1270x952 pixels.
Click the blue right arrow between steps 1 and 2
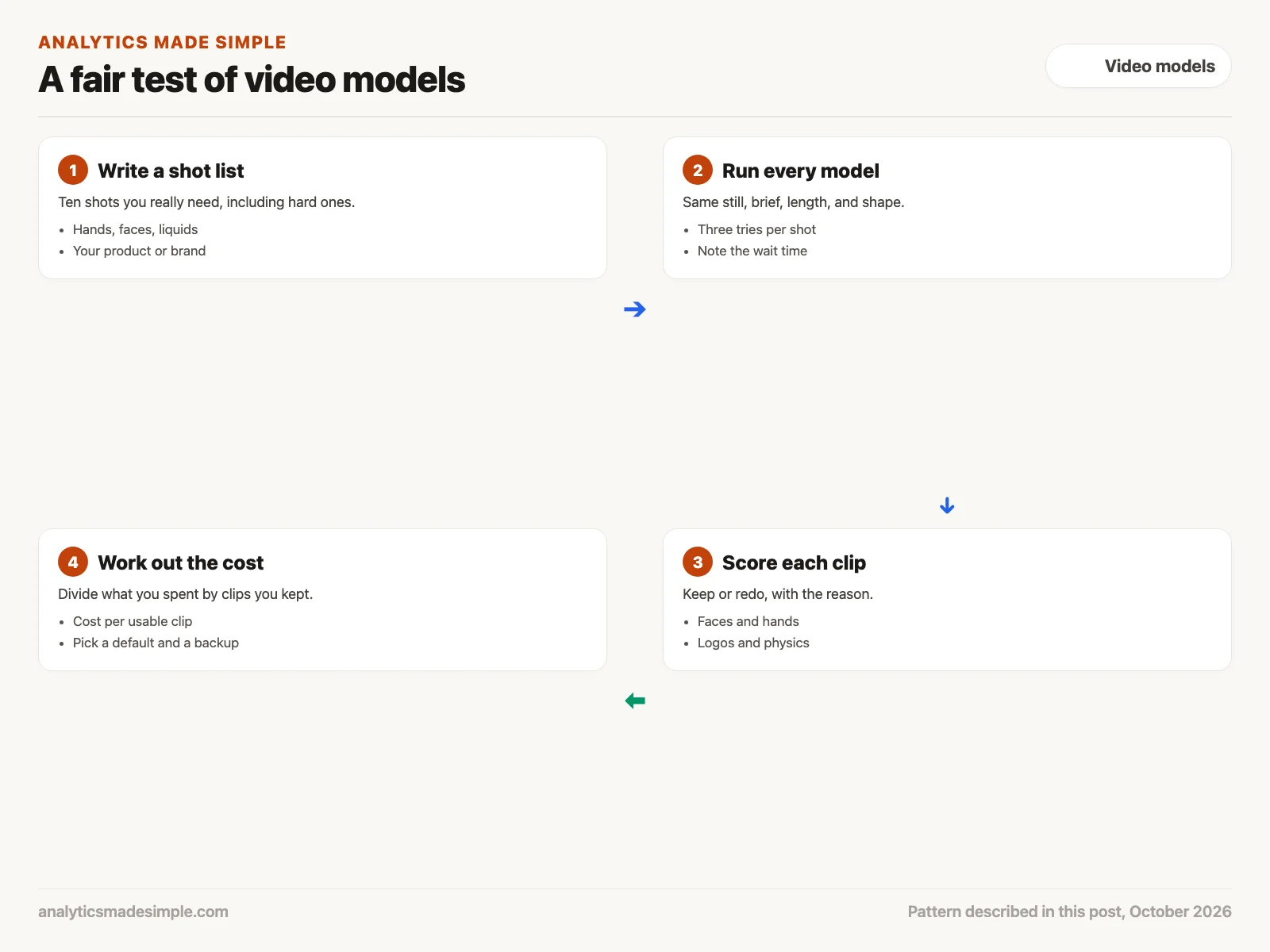click(635, 309)
